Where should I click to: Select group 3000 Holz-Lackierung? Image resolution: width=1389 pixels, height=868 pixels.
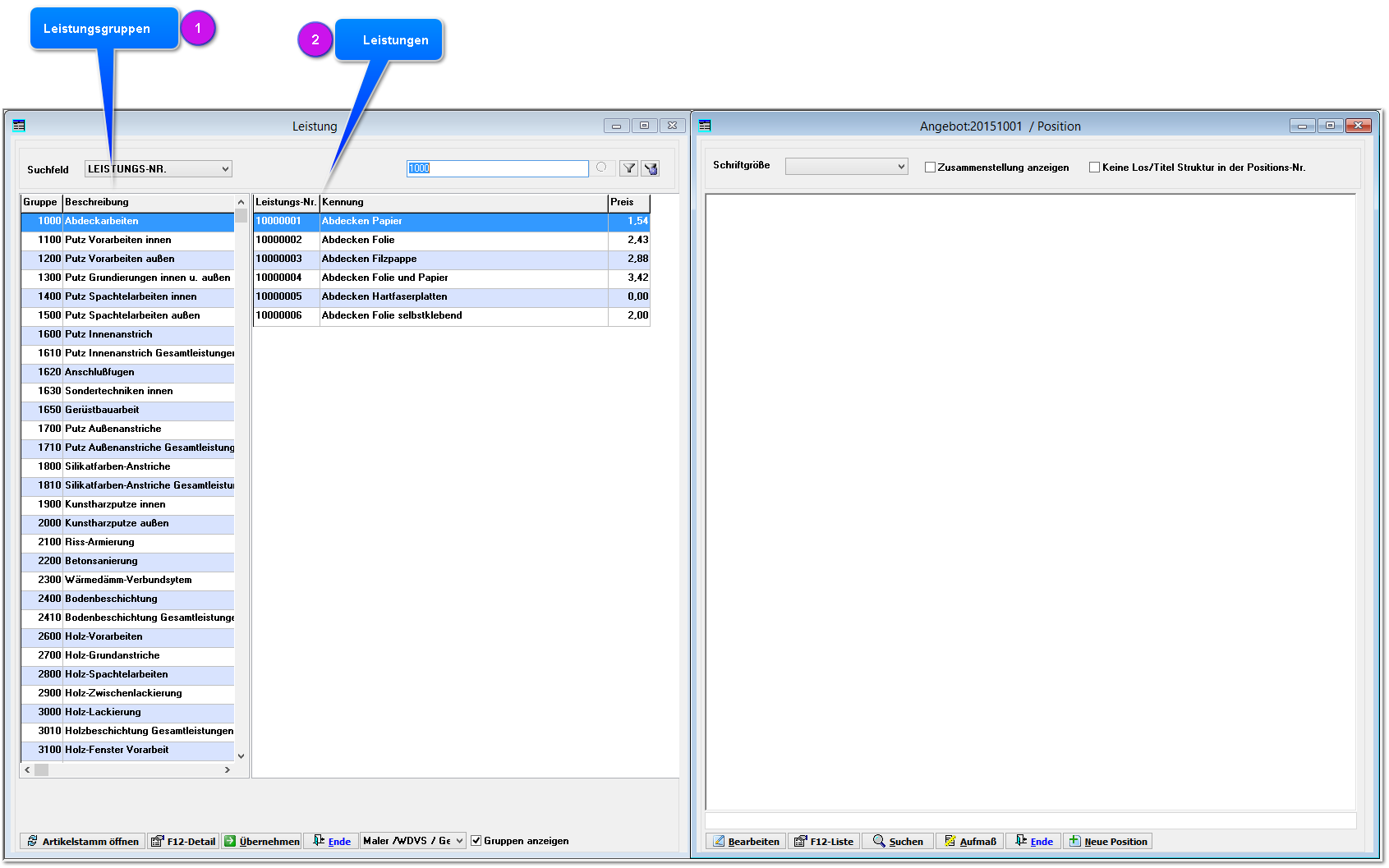pyautogui.click(x=127, y=712)
